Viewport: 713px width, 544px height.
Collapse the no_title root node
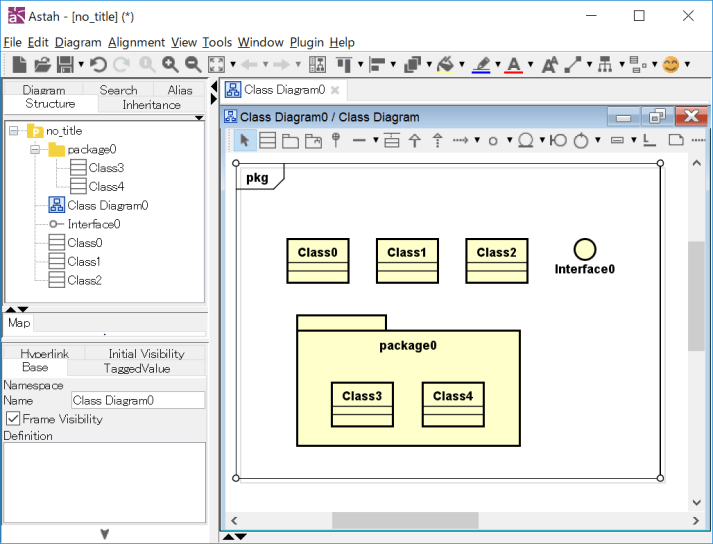click(14, 130)
